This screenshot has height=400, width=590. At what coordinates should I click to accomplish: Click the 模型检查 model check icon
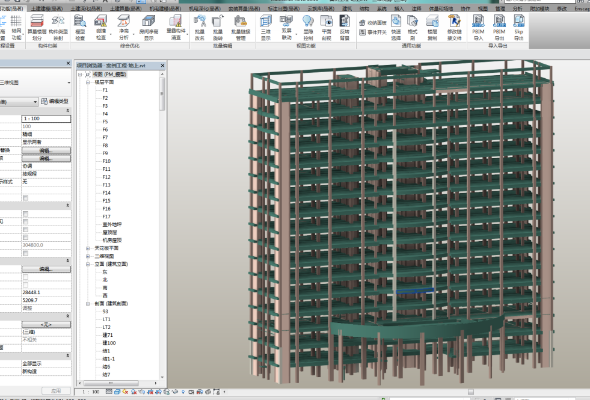click(80, 27)
